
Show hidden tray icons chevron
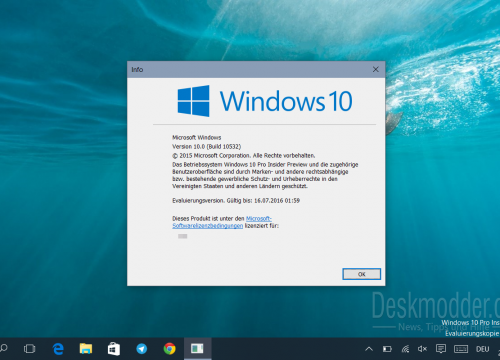tap(369, 349)
